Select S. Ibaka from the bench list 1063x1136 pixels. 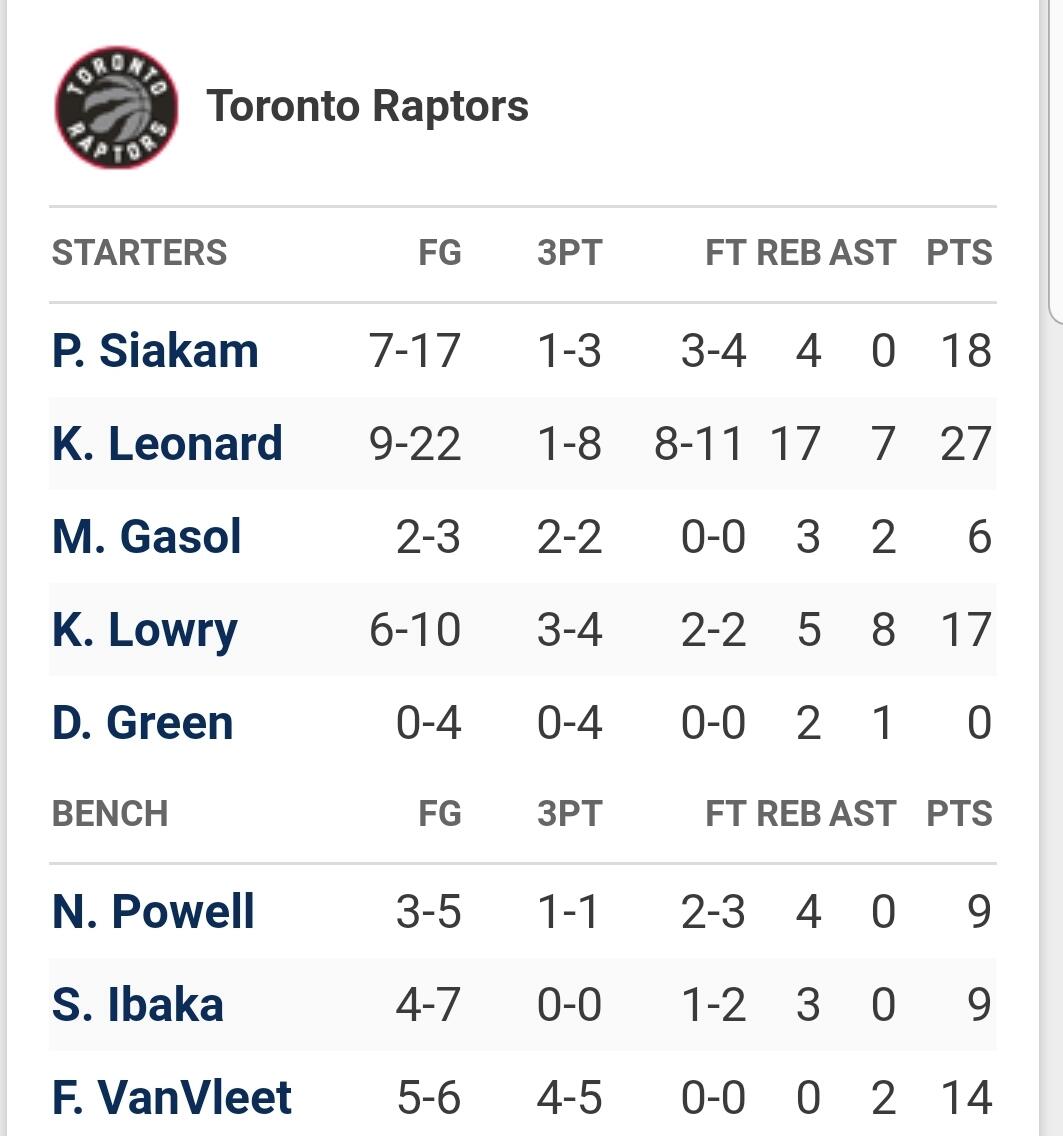[138, 1005]
